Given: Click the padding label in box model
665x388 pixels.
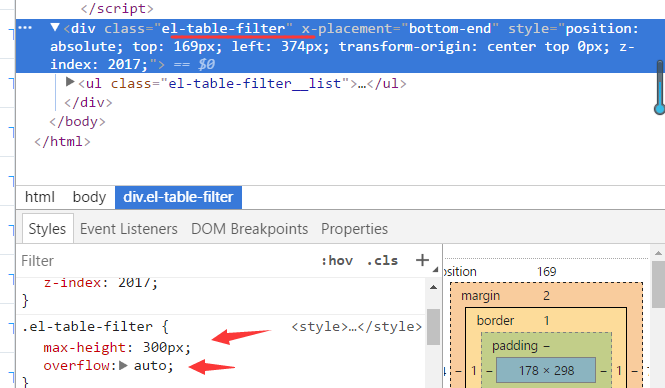Looking at the screenshot, I should click(x=515, y=346).
